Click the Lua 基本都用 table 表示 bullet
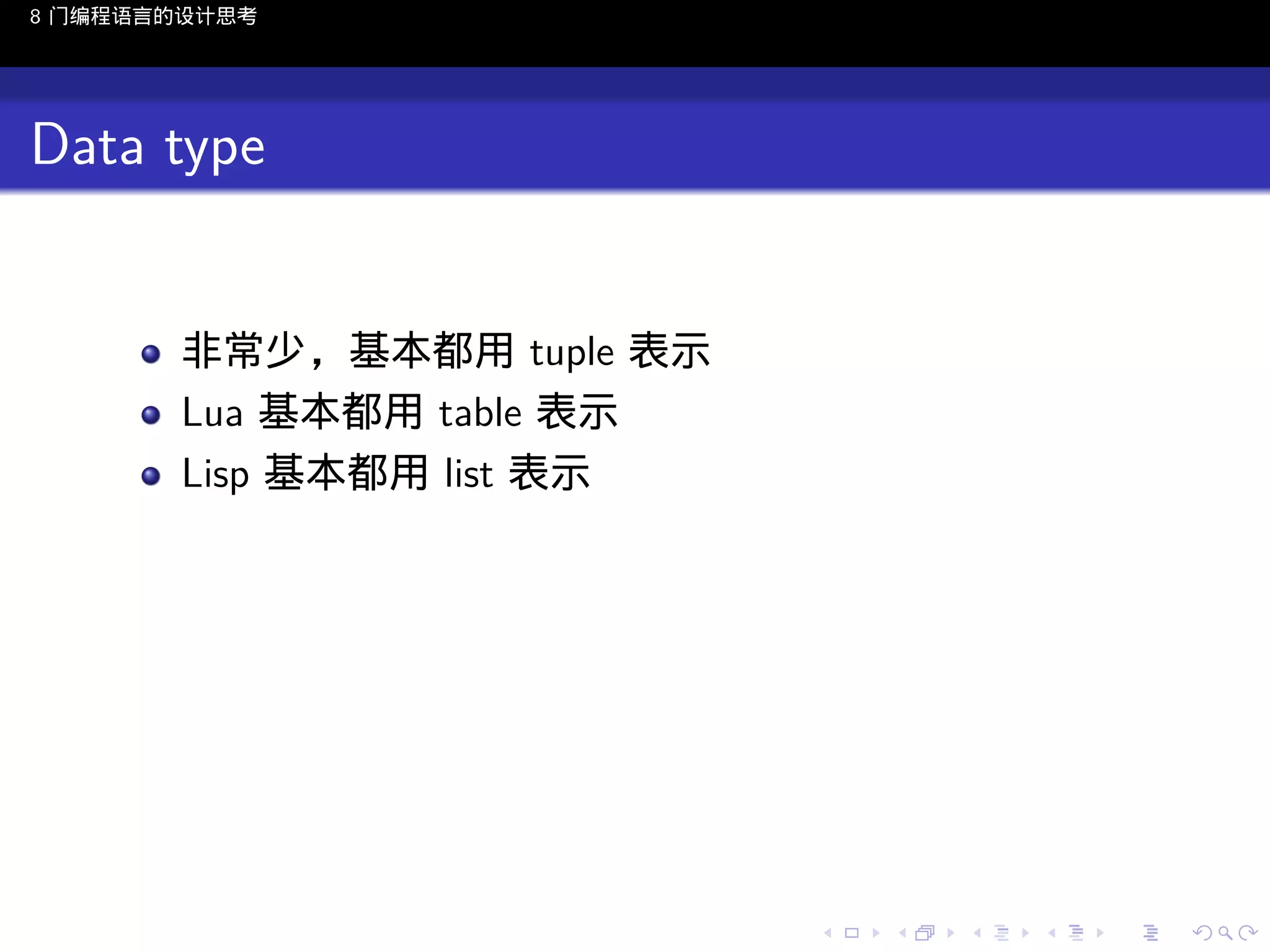The image size is (1270, 952). coord(400,412)
